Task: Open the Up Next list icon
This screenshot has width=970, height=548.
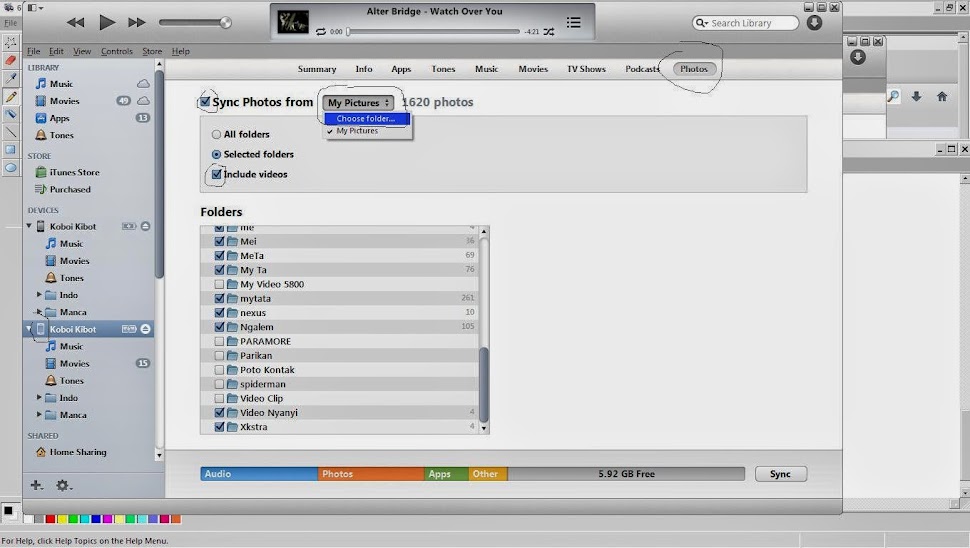Action: (573, 23)
